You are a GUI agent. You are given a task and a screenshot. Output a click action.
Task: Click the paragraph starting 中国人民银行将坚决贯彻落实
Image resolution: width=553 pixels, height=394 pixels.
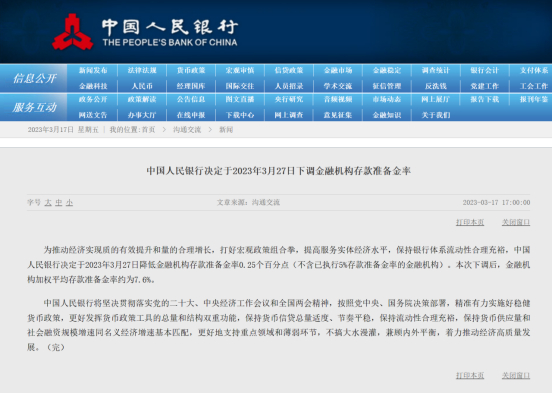point(279,325)
